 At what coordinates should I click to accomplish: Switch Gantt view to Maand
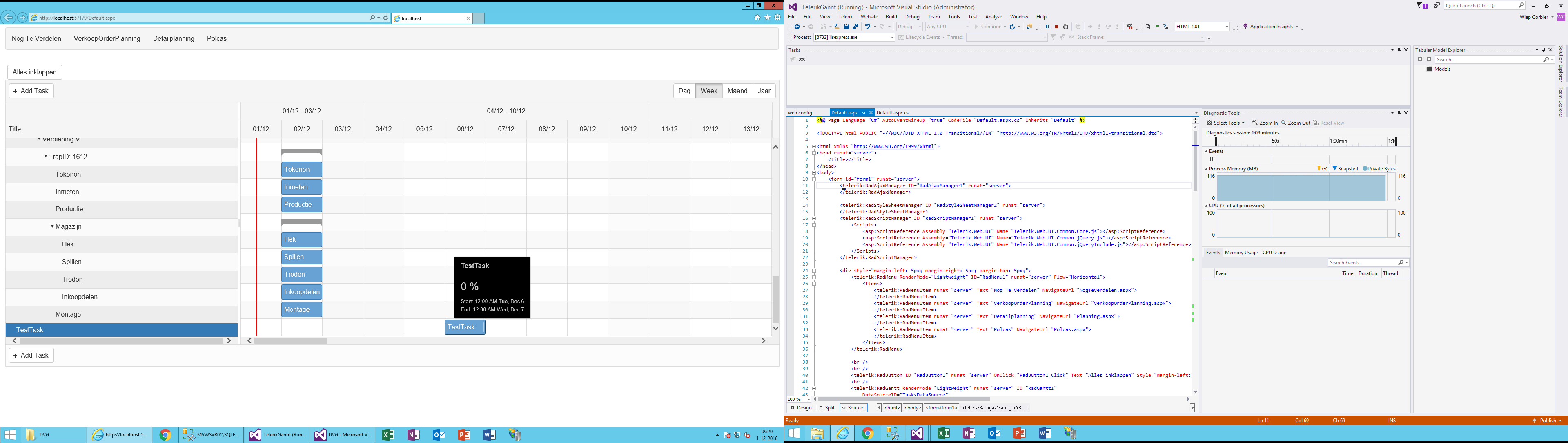click(737, 91)
